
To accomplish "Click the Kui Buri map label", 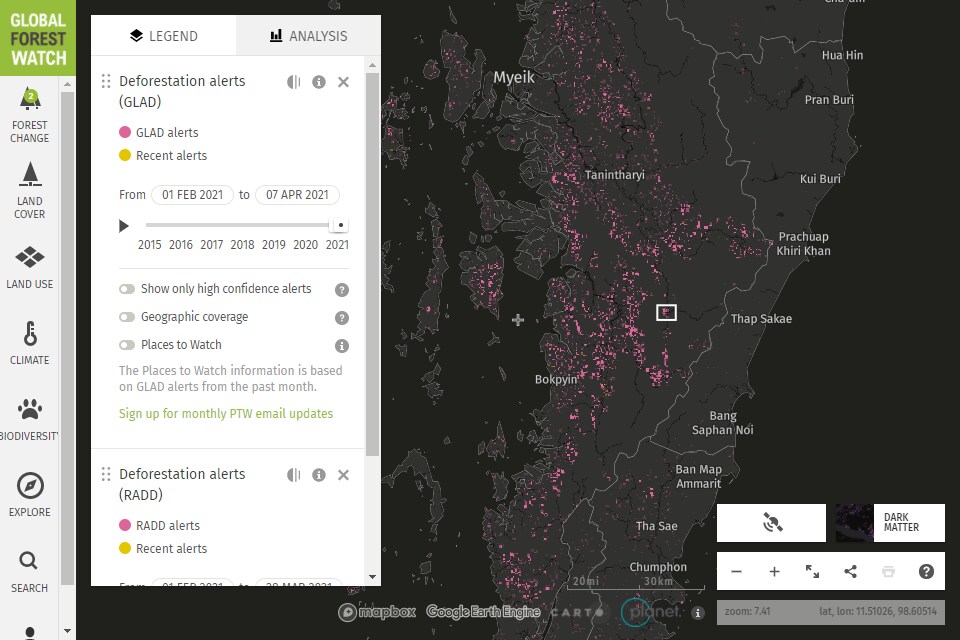I will pos(820,179).
